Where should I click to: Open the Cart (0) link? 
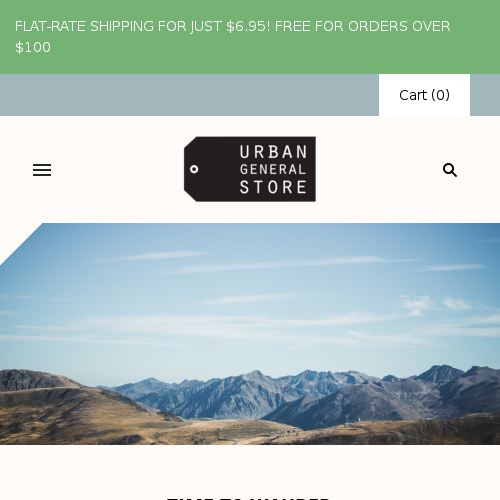pos(424,95)
